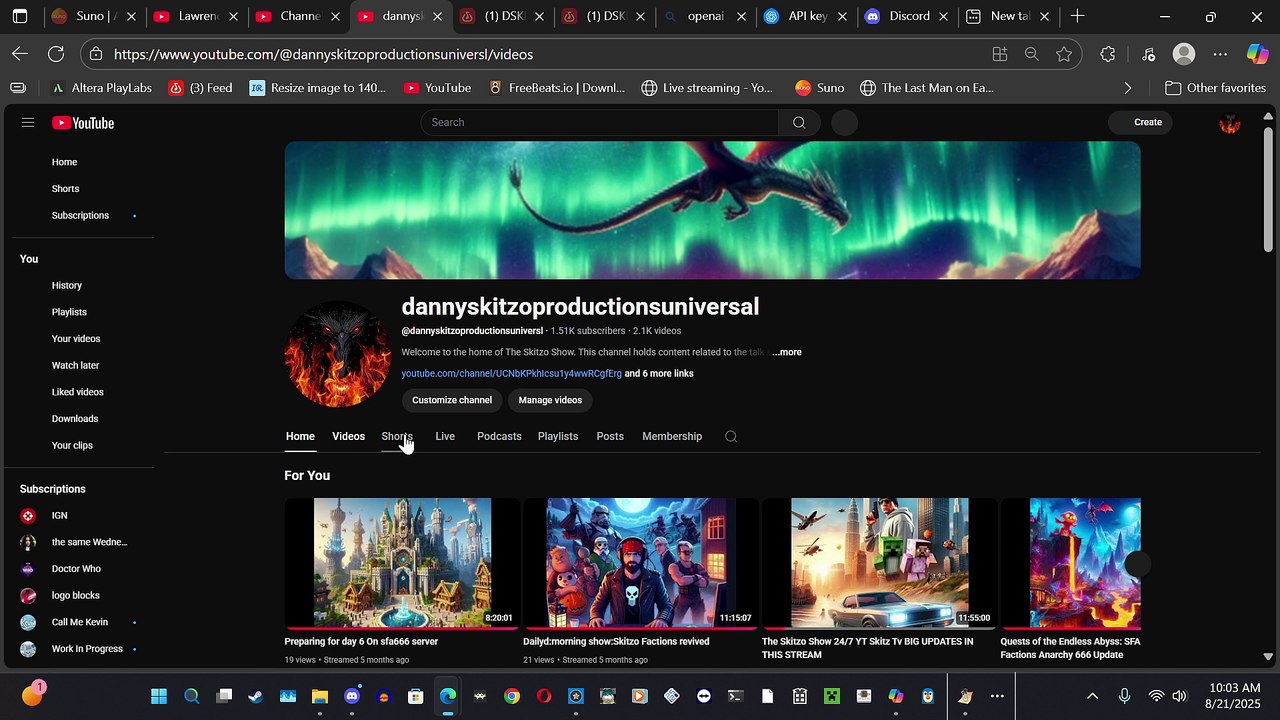Open browser profile avatar

[x=1184, y=54]
